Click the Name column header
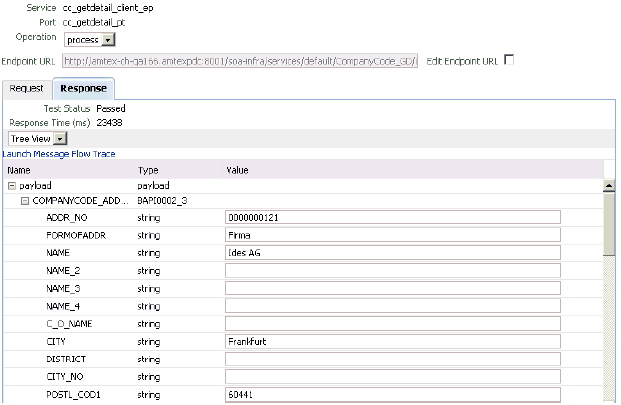The width and height of the screenshot is (621, 405). pyautogui.click(x=19, y=170)
